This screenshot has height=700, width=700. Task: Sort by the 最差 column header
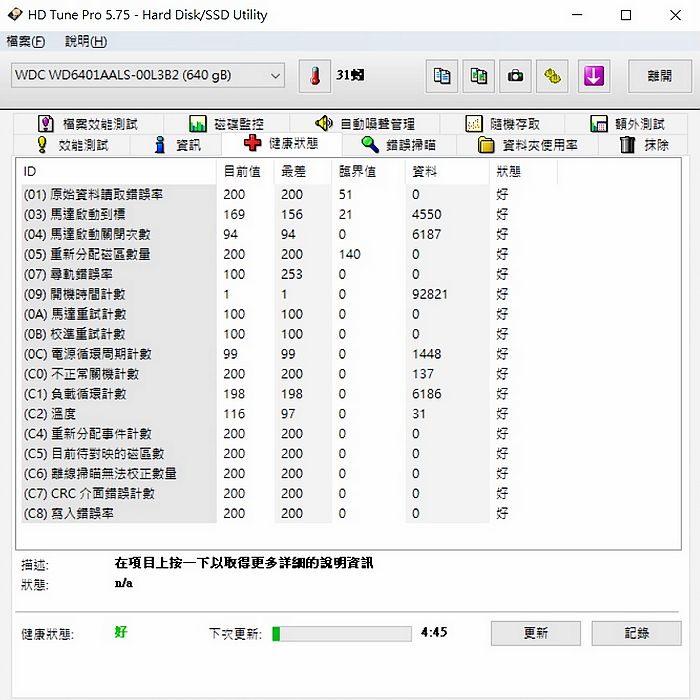click(303, 171)
